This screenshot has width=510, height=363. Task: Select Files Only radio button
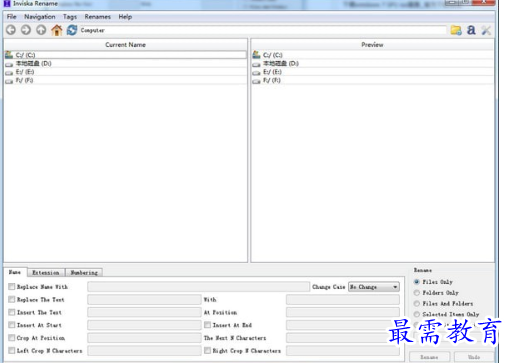coord(417,282)
